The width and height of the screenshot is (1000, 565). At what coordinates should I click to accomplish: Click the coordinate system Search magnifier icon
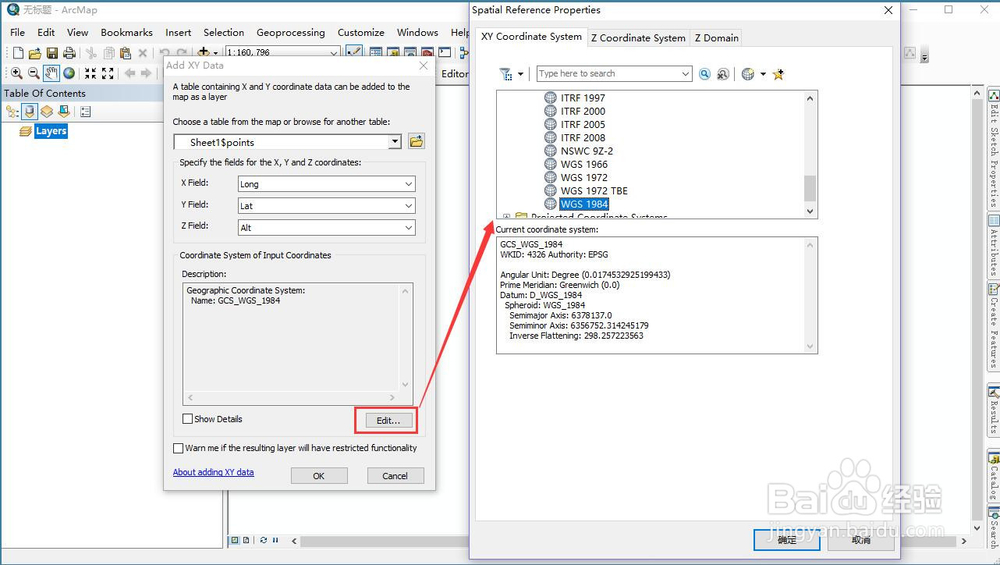[705, 74]
